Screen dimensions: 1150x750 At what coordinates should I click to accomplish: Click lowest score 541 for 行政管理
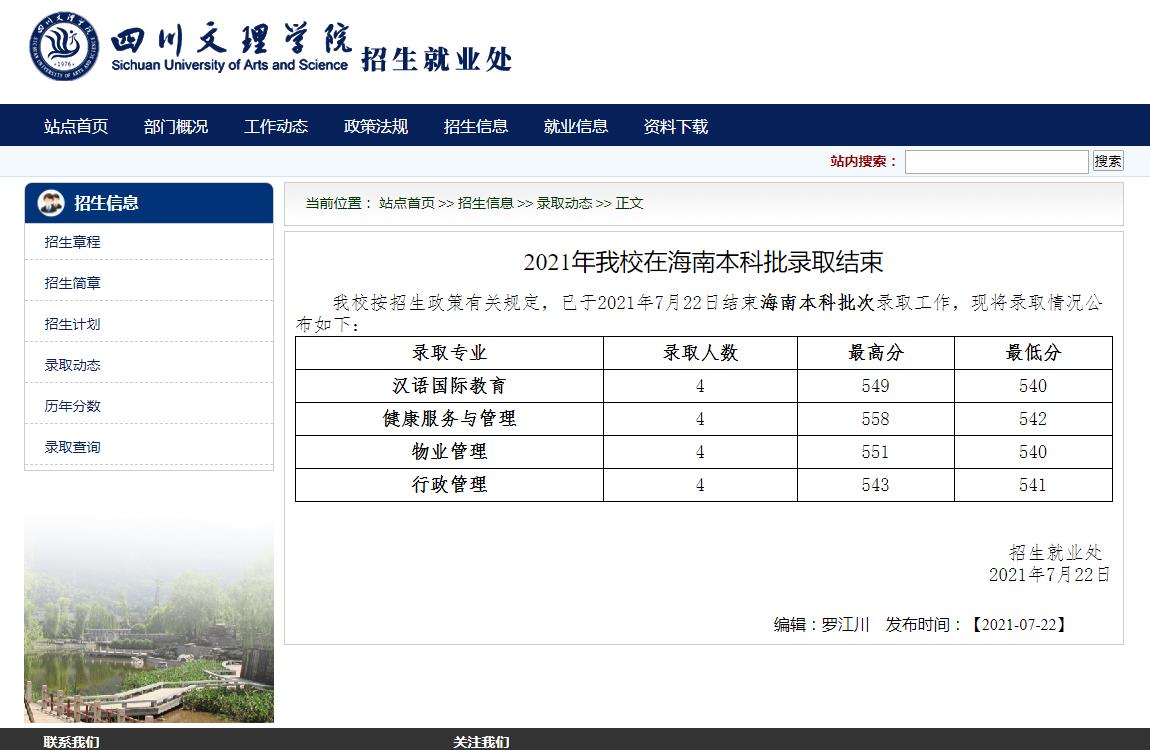[x=1033, y=485]
